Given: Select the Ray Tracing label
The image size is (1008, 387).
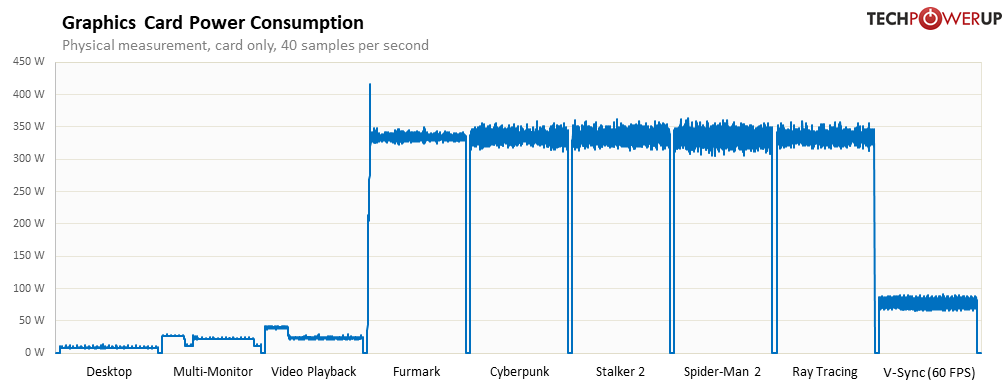Looking at the screenshot, I should (x=825, y=372).
